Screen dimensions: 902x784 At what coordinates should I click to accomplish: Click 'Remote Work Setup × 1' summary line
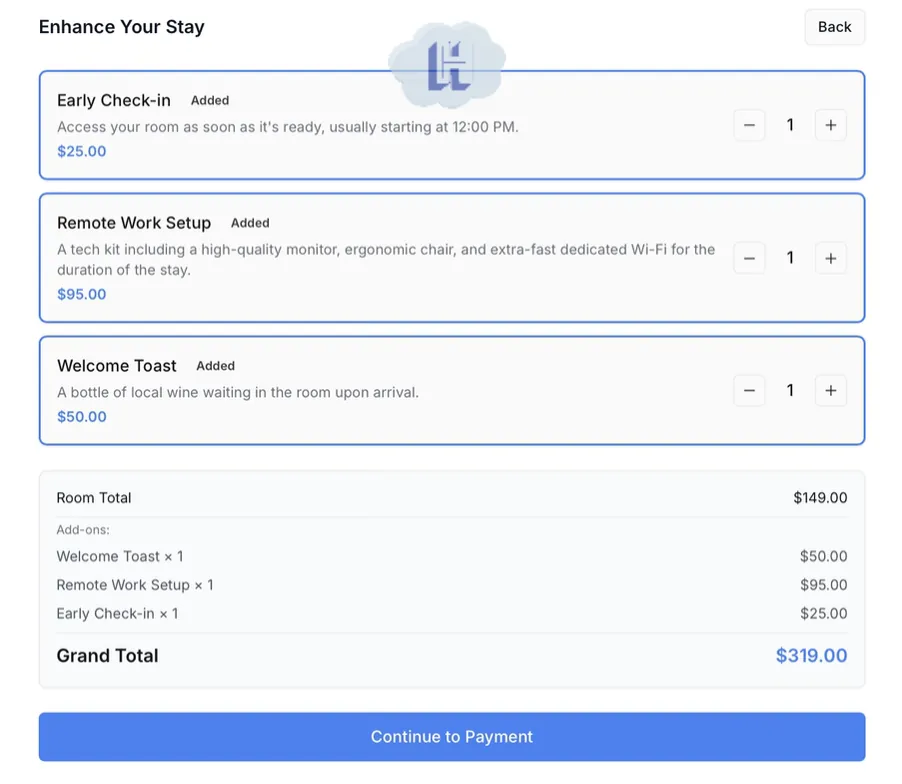(x=135, y=585)
